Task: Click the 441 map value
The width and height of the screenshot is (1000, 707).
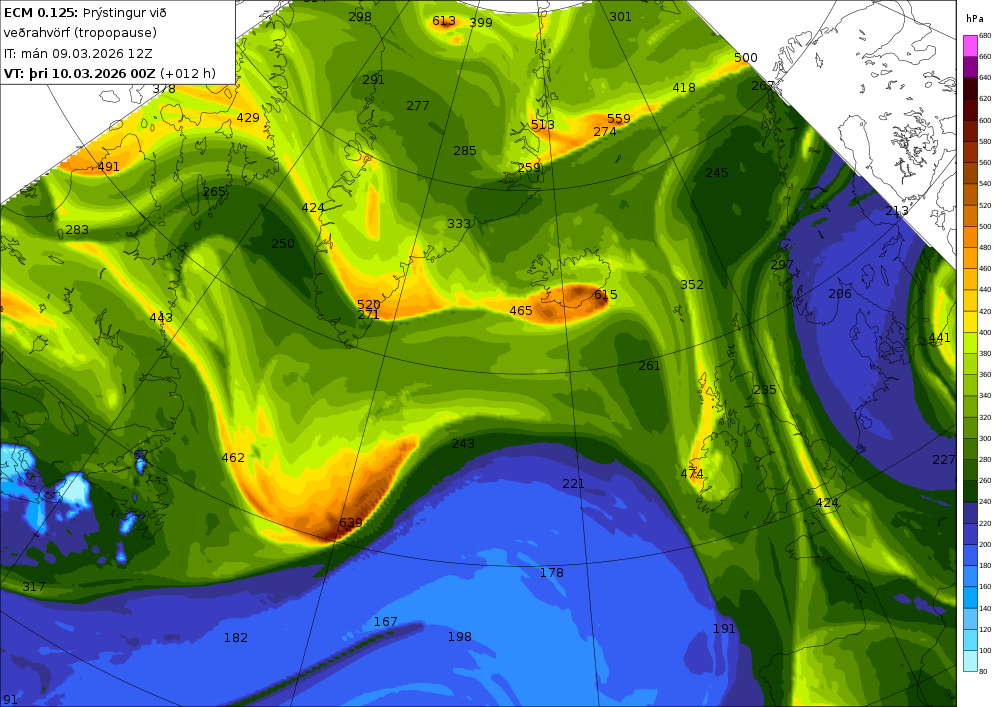Action: [939, 338]
